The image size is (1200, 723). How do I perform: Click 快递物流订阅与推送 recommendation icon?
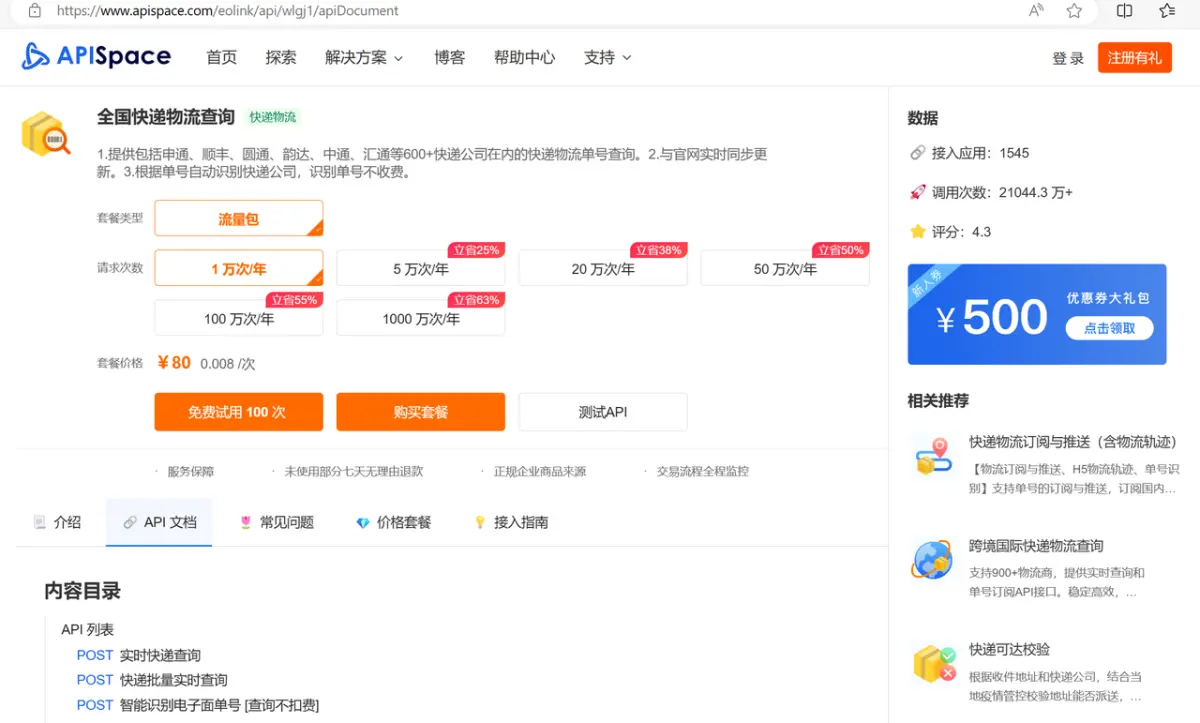point(934,456)
